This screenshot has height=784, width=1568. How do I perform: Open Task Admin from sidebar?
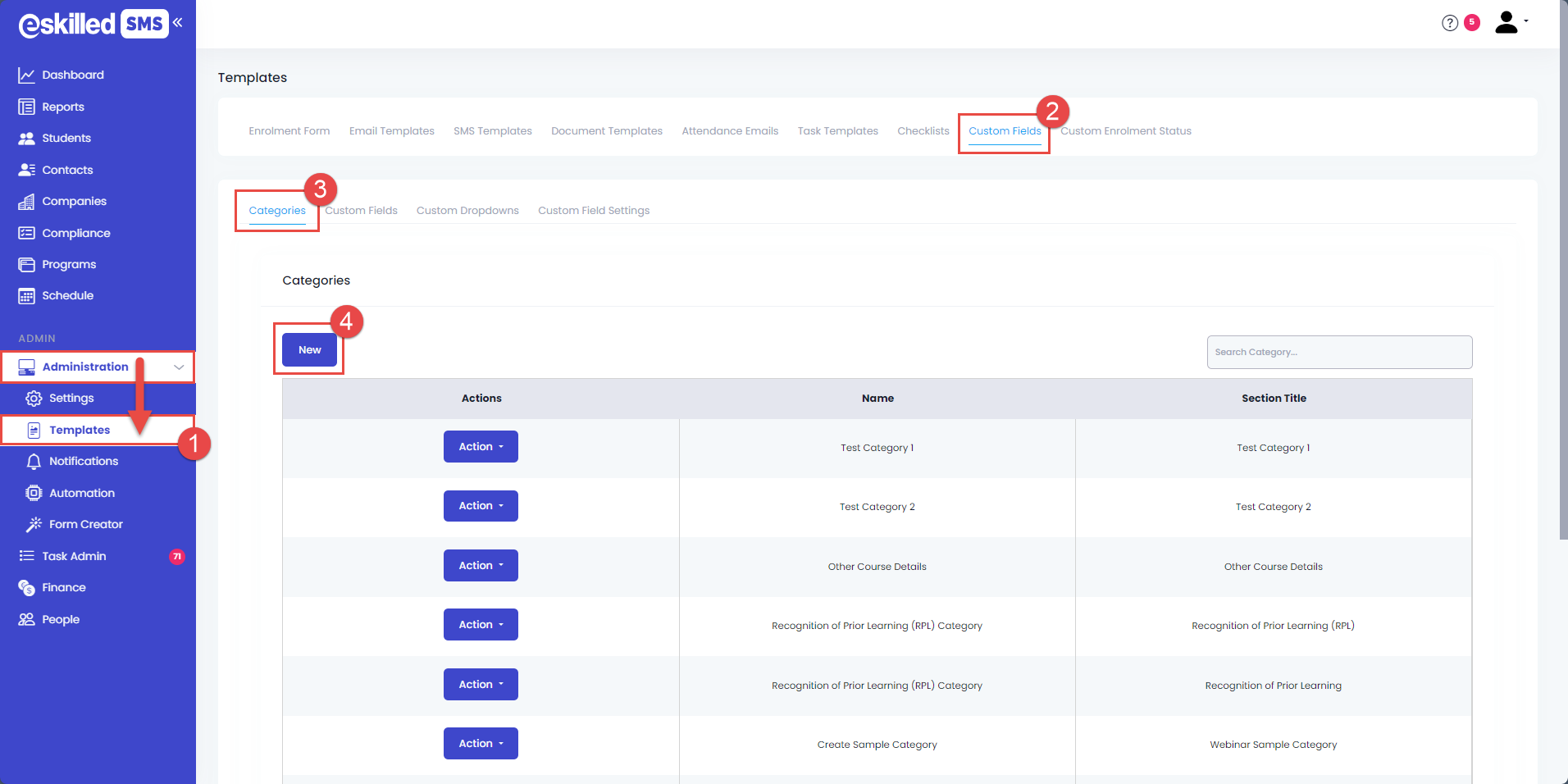pos(74,556)
